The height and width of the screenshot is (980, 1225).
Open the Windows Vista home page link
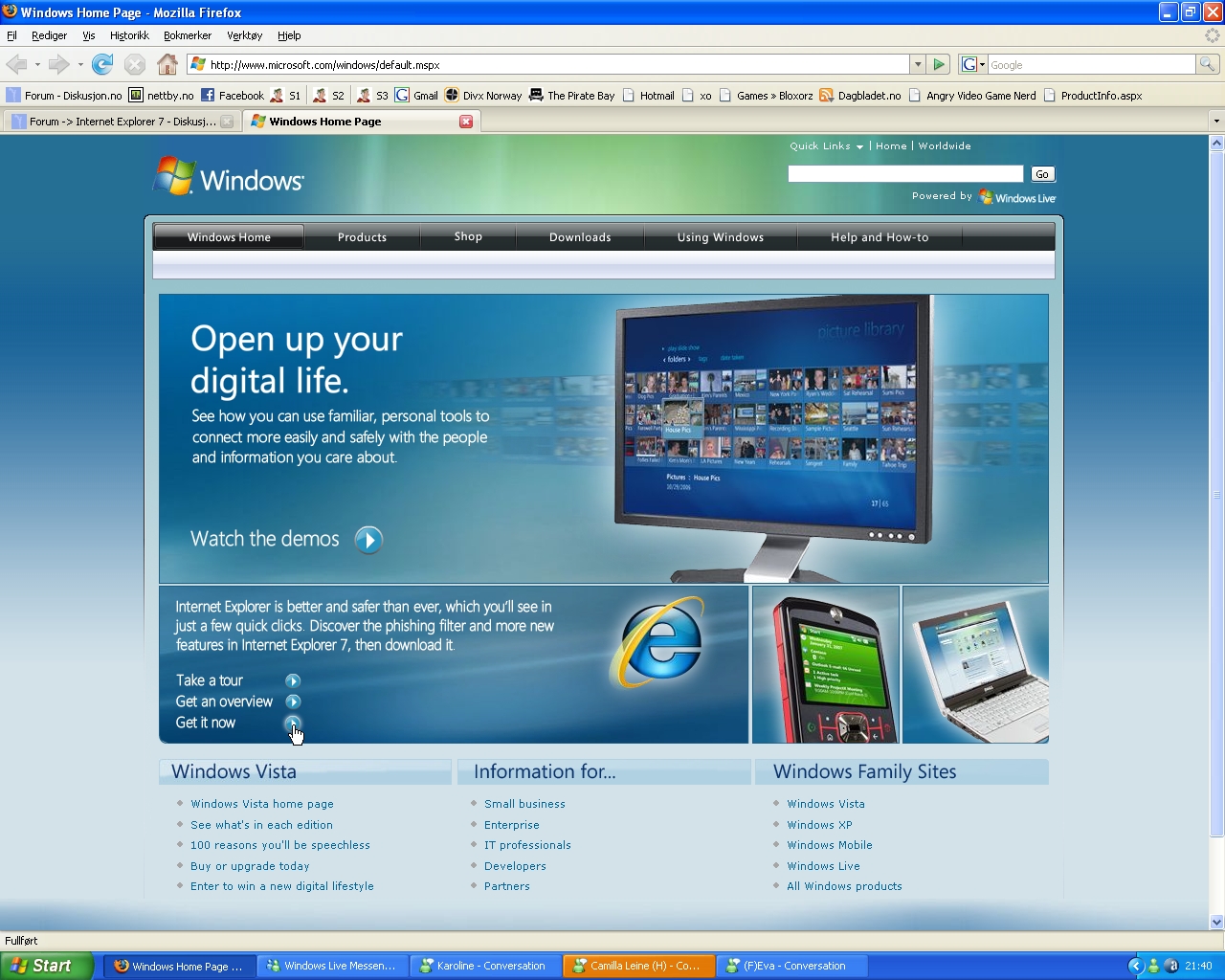coord(262,804)
